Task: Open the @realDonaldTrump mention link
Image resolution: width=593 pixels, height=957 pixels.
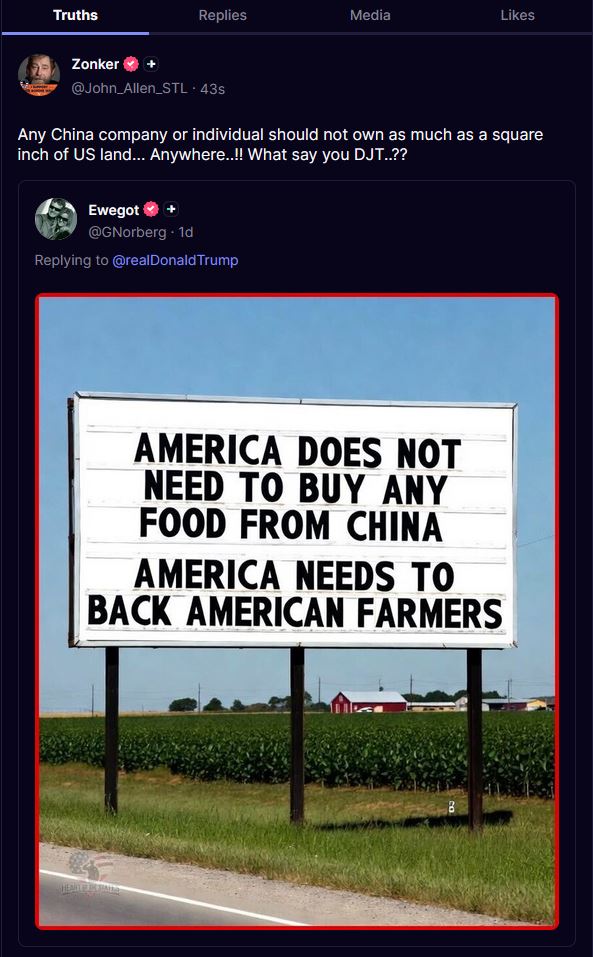Action: (175, 260)
